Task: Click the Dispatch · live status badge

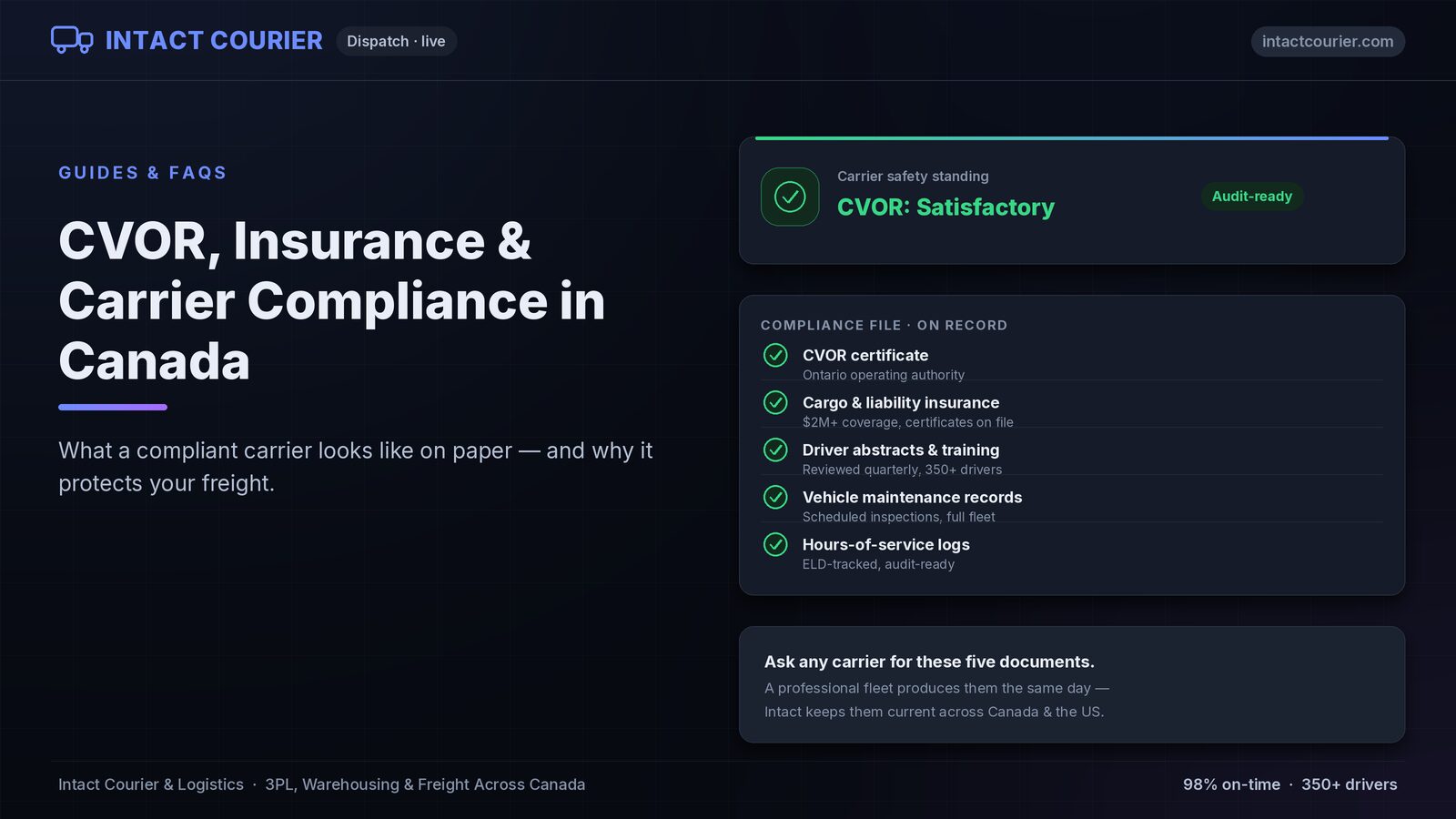Action: tap(396, 41)
